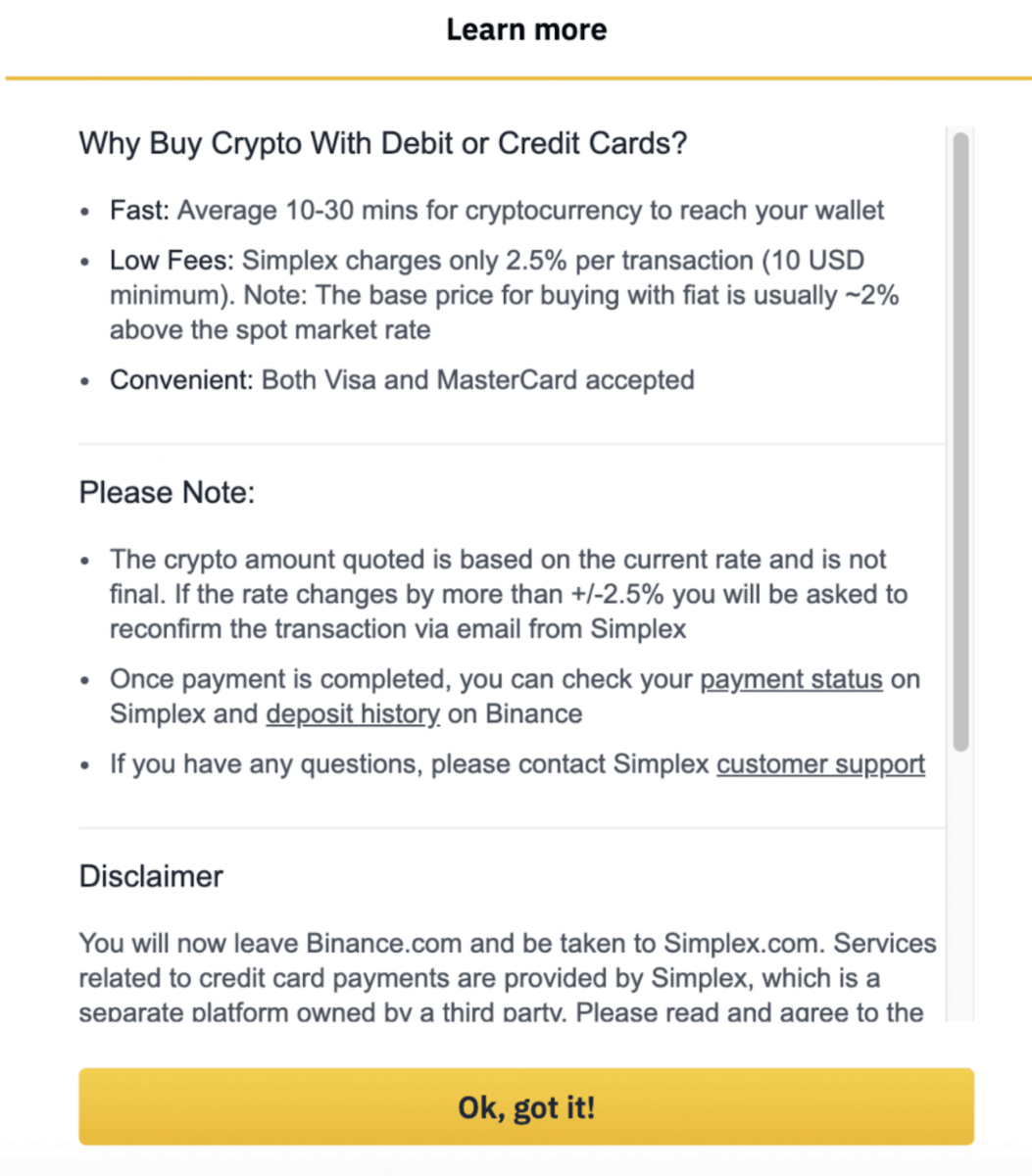Screen dimensions: 1032x1176
Task: Click the 'Why Buy Crypto' heading
Action: [x=382, y=143]
